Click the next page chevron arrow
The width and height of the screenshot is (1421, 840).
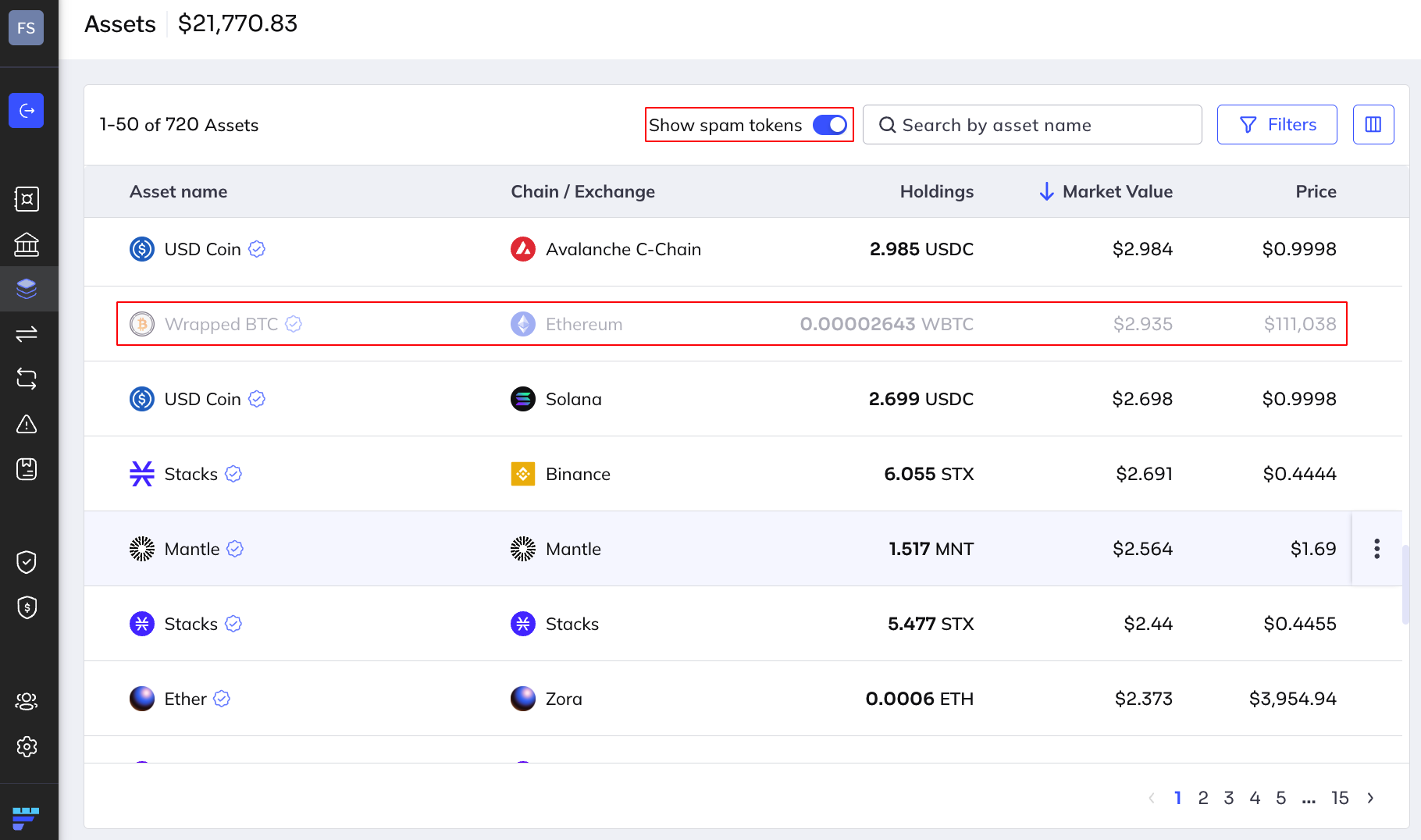tap(1370, 798)
